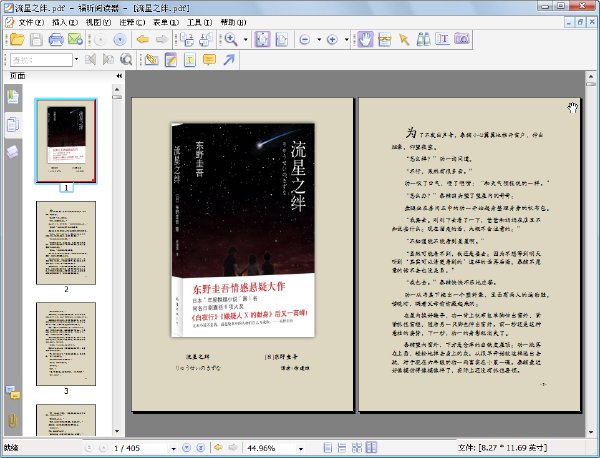Toggle Fit Page view button
The height and width of the screenshot is (458, 600).
(262, 39)
